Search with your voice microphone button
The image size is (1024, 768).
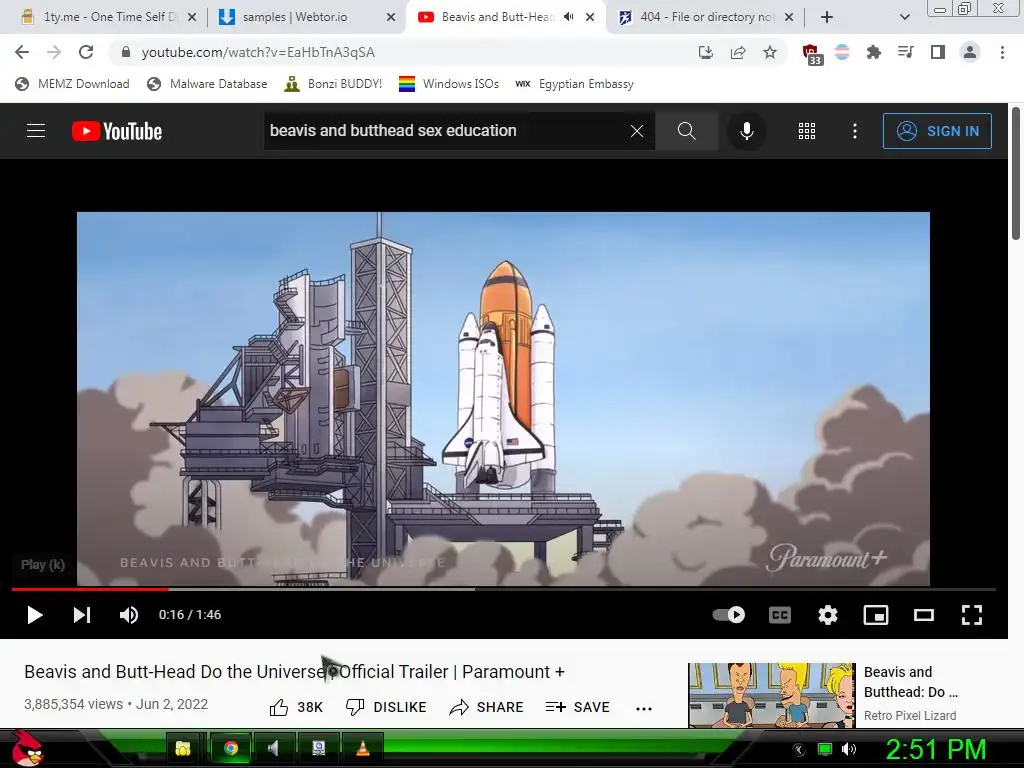pos(746,131)
